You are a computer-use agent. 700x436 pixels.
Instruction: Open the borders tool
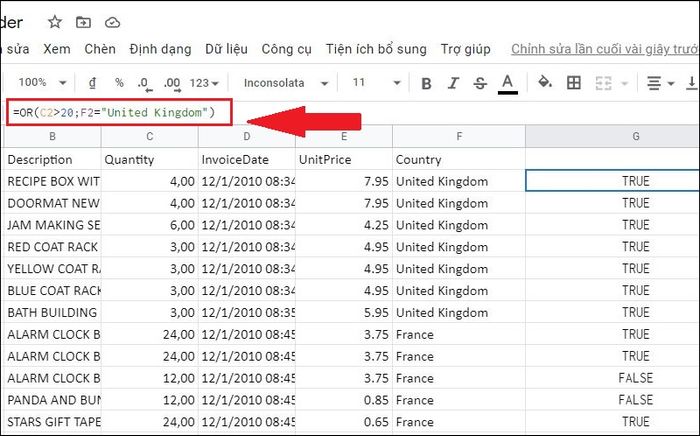[x=574, y=83]
